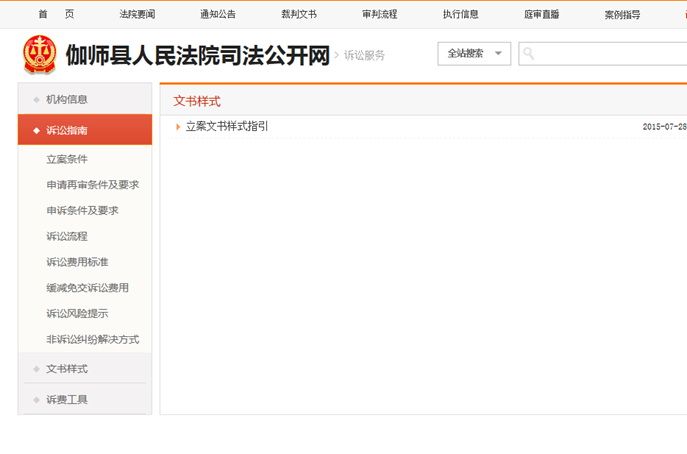
Task: Expand 诉费工具 sidebar section
Action: (67, 399)
